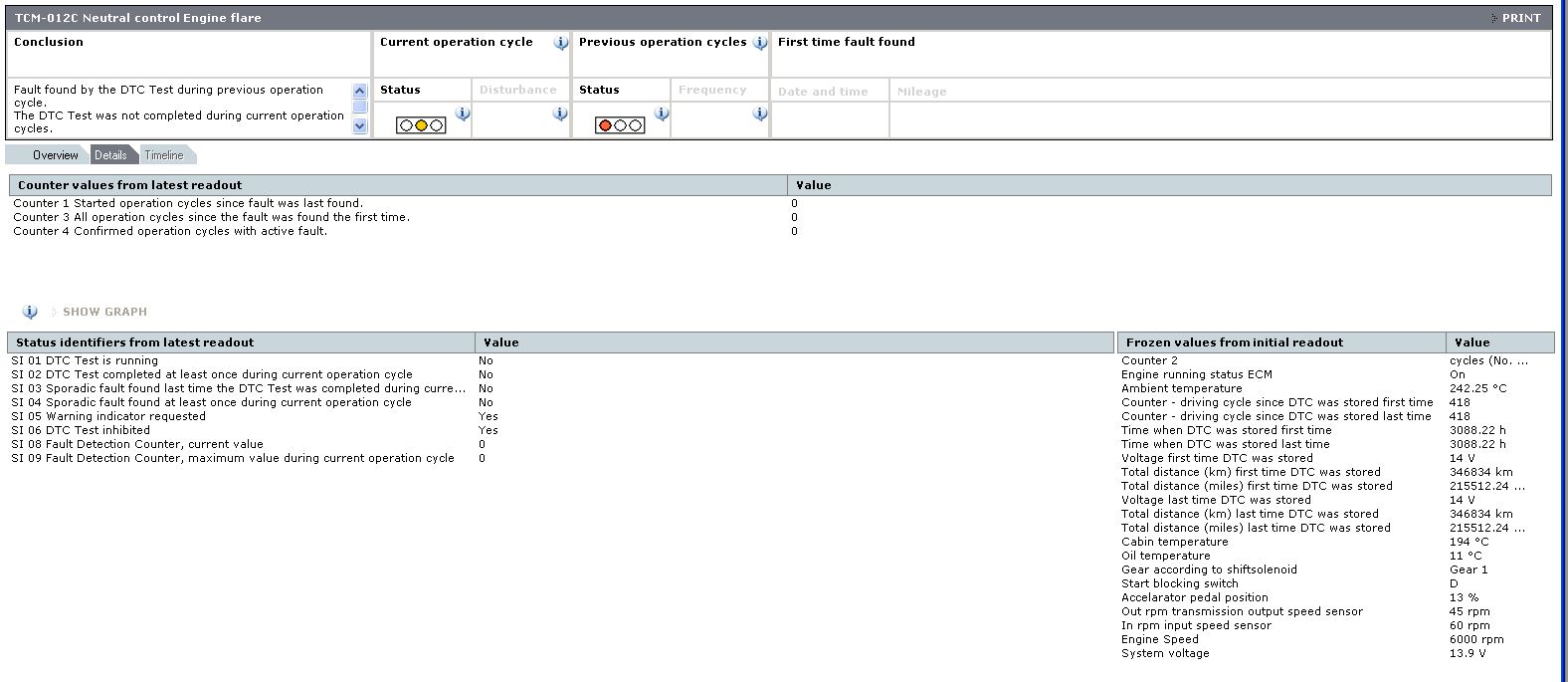Screen dimensions: 1568x682
Task: Click info icon in the Frequency cell
Action: (760, 114)
